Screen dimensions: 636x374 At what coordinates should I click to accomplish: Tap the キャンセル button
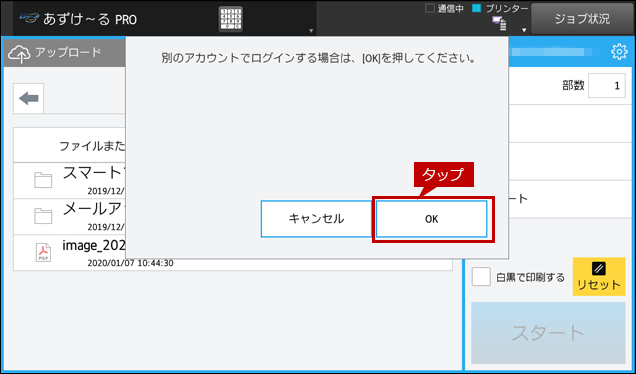pyautogui.click(x=316, y=219)
